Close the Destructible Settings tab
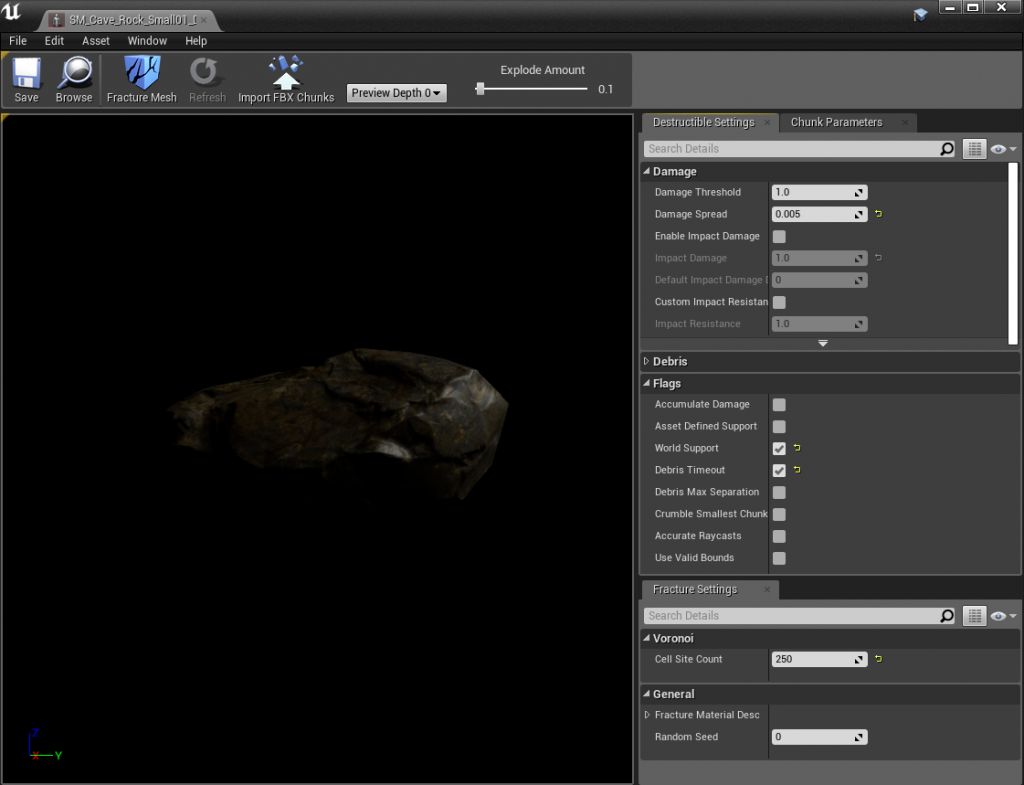This screenshot has height=785, width=1024. click(767, 122)
